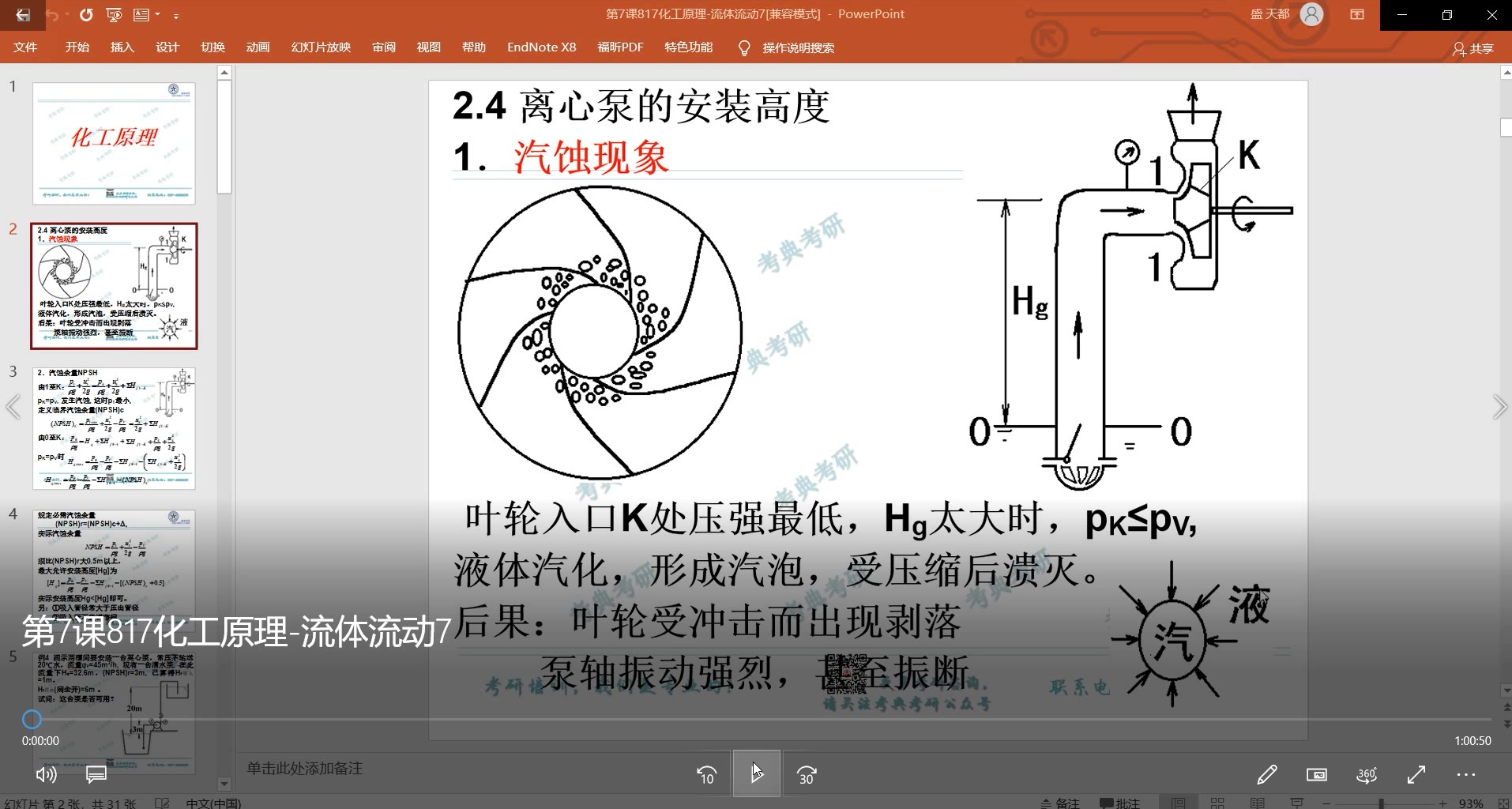Switch to the 切换 ribbon tab
The image size is (1512, 809).
point(213,47)
